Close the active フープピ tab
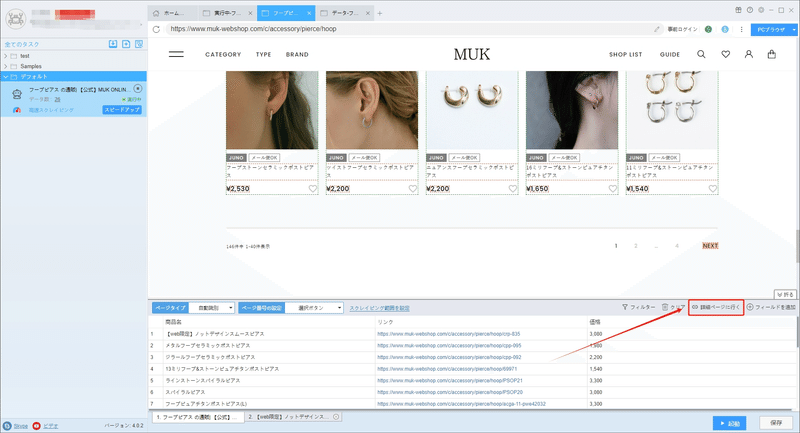The width and height of the screenshot is (800, 433). click(309, 13)
